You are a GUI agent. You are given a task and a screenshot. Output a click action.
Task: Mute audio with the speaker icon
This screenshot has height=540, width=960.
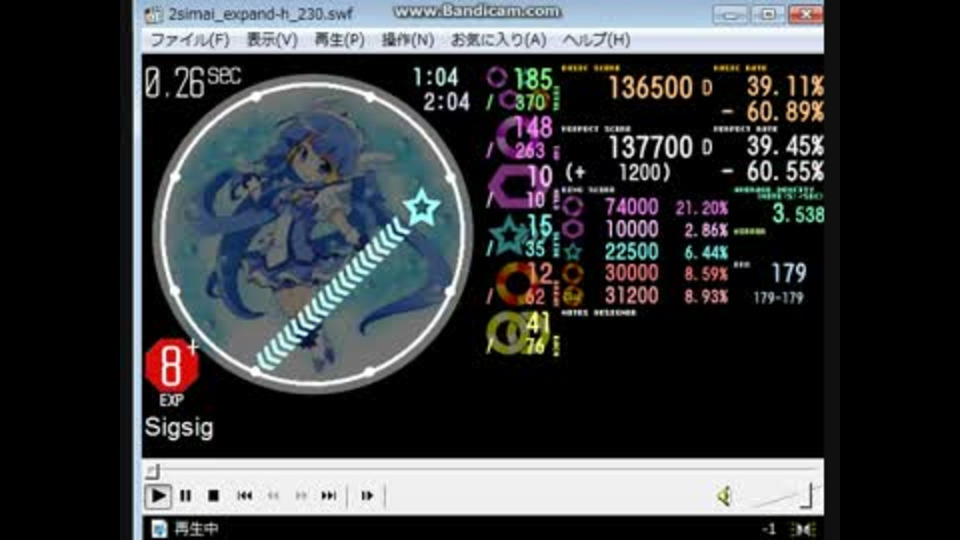tap(724, 497)
